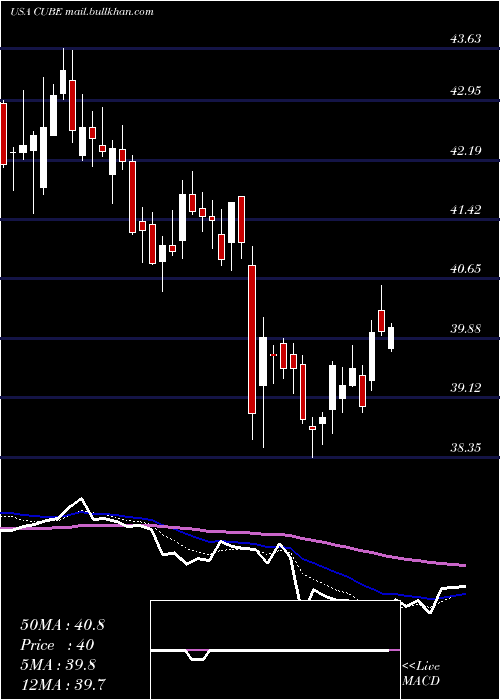Click the 38.35 price level label

click(466, 448)
